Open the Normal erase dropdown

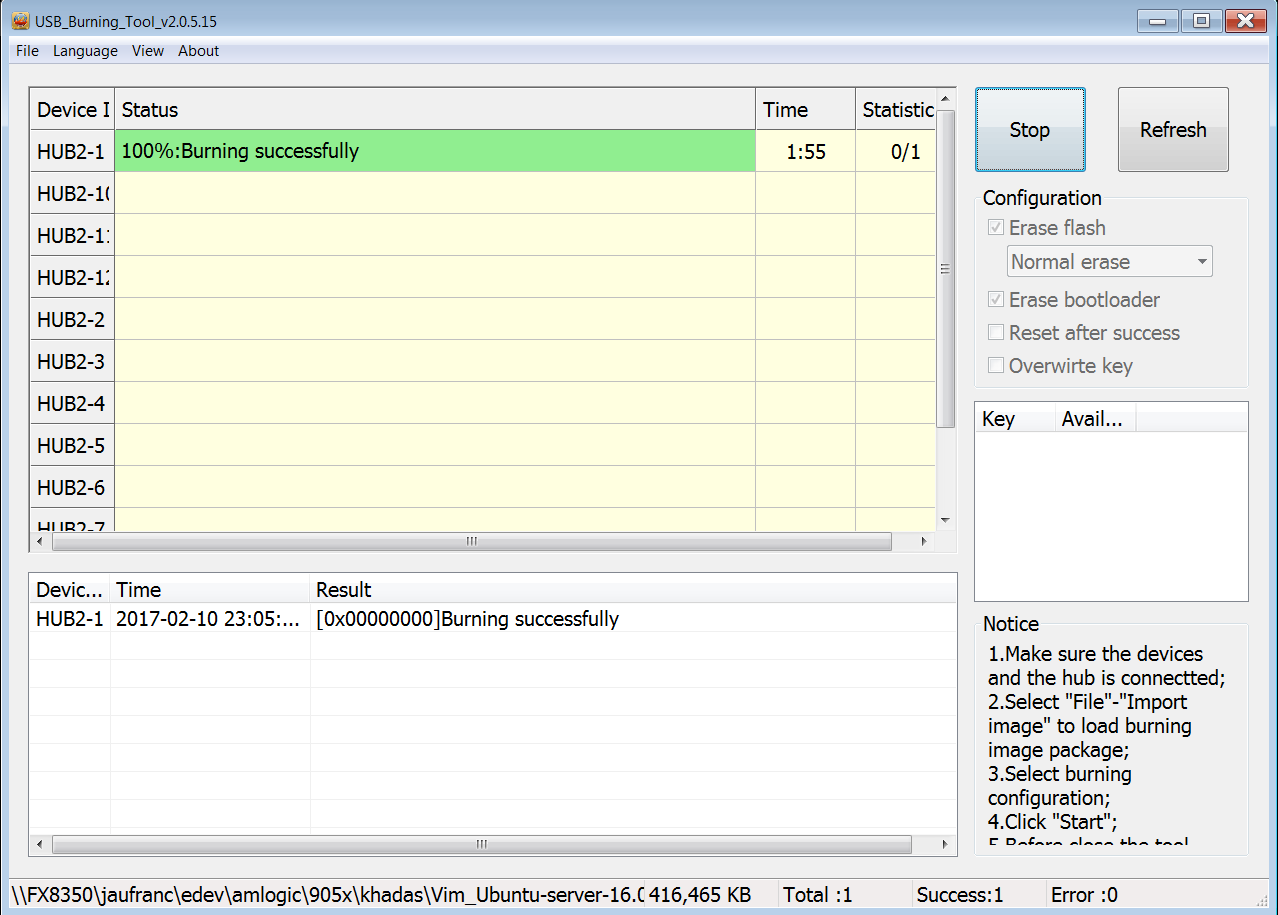(x=1110, y=262)
